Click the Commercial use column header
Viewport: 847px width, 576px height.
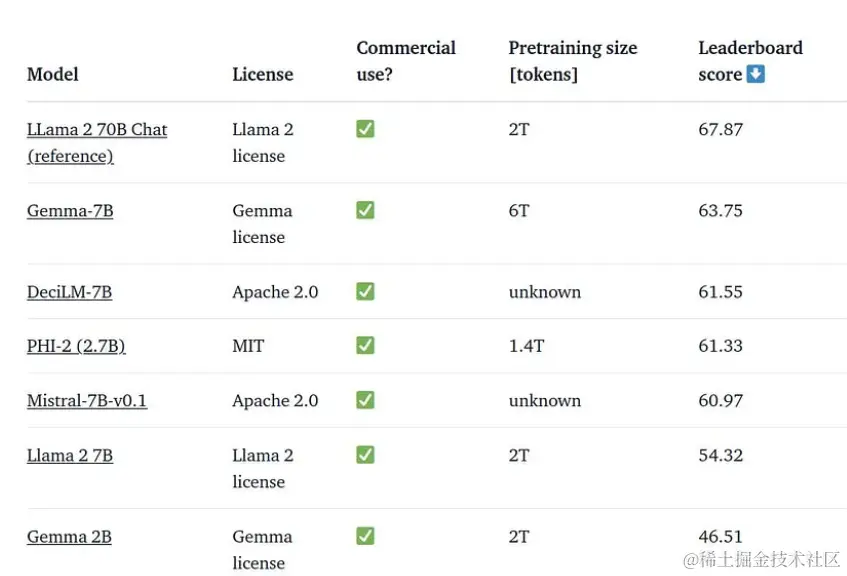click(405, 60)
